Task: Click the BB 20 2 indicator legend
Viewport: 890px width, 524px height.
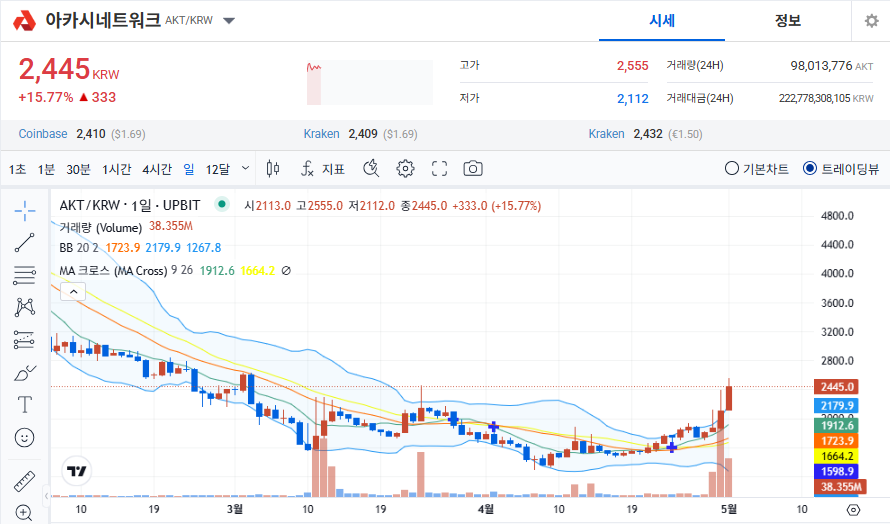Action: click(x=79, y=248)
